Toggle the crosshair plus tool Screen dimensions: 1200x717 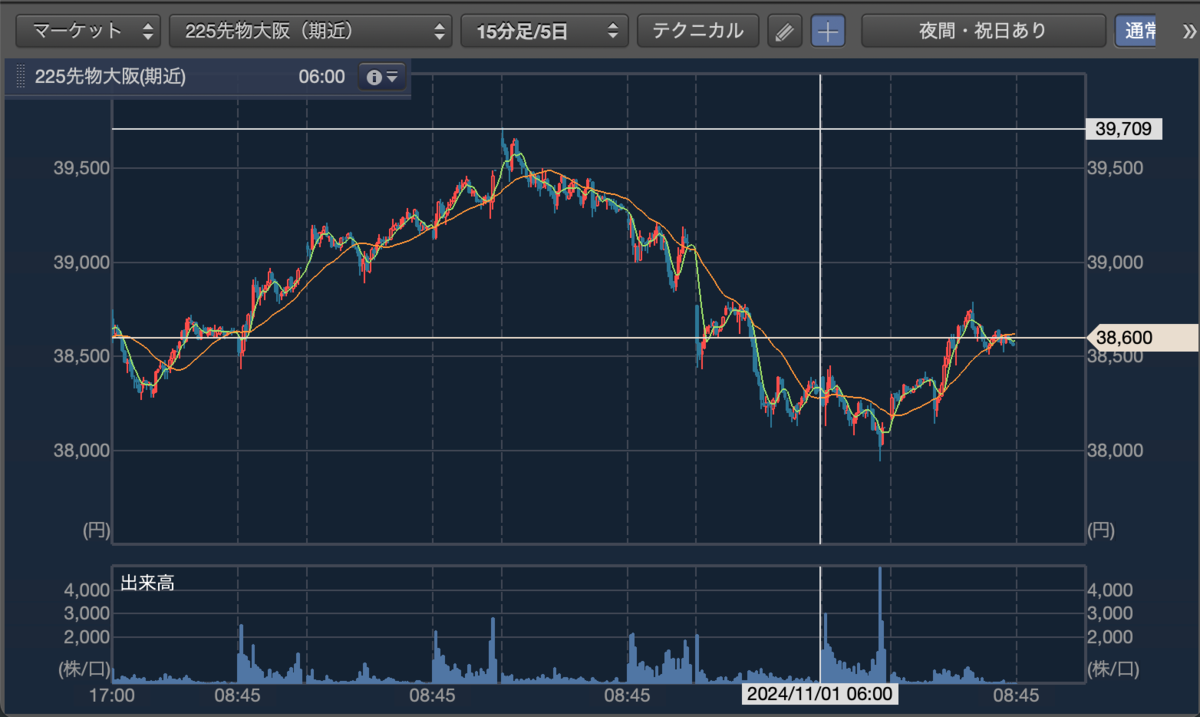click(827, 31)
